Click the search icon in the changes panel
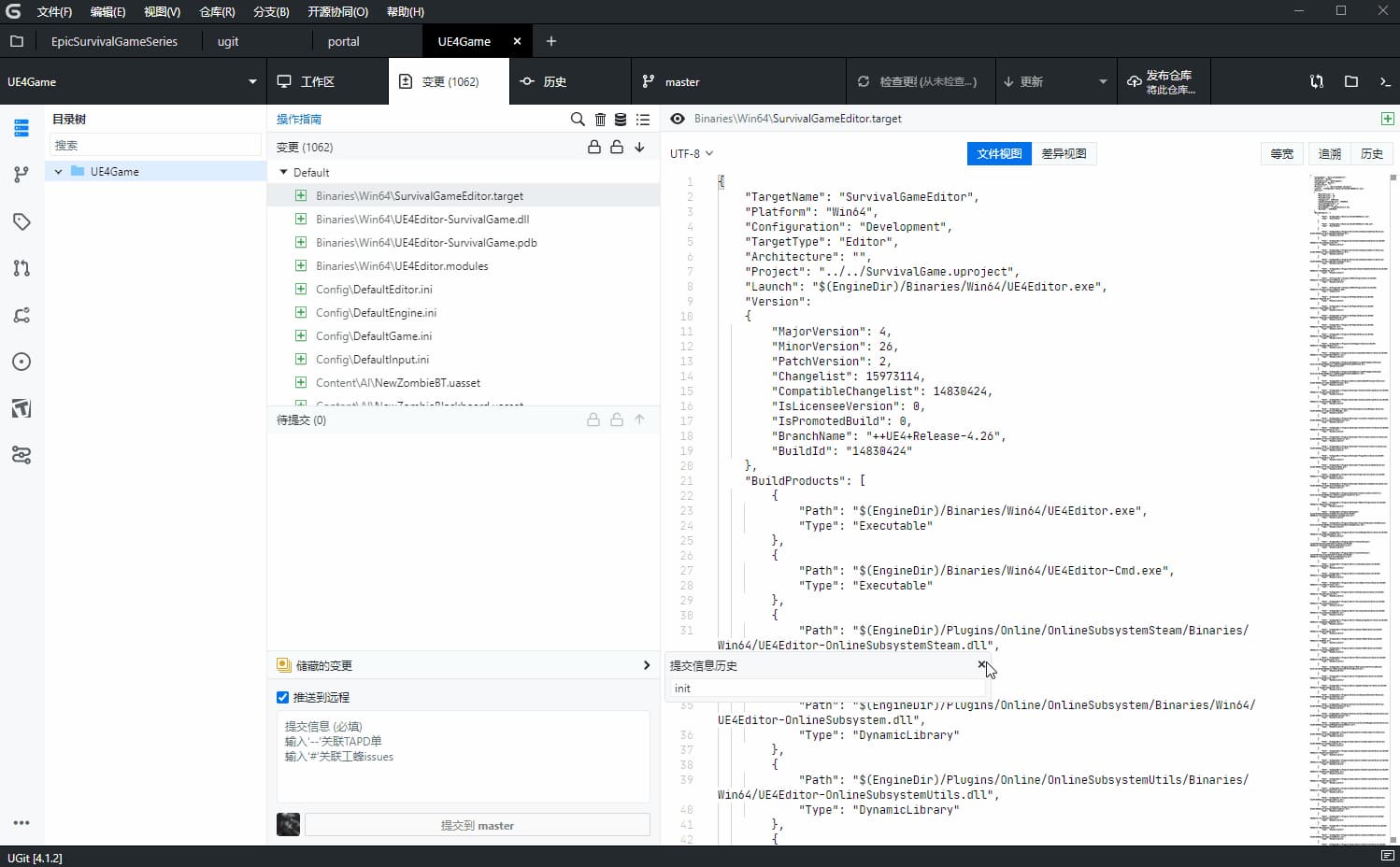The image size is (1400, 867). coord(577,120)
